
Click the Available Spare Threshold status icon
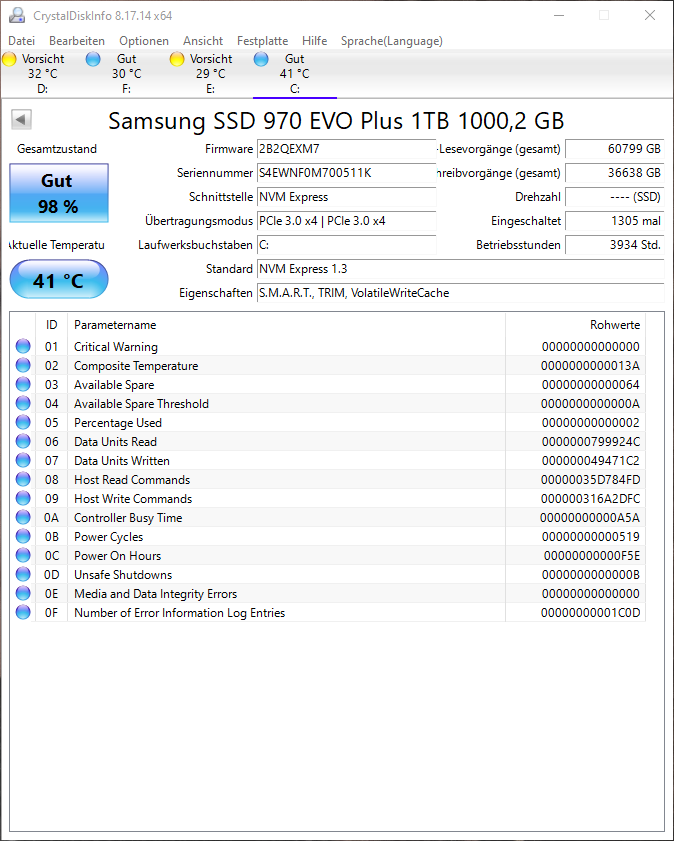[x=23, y=403]
